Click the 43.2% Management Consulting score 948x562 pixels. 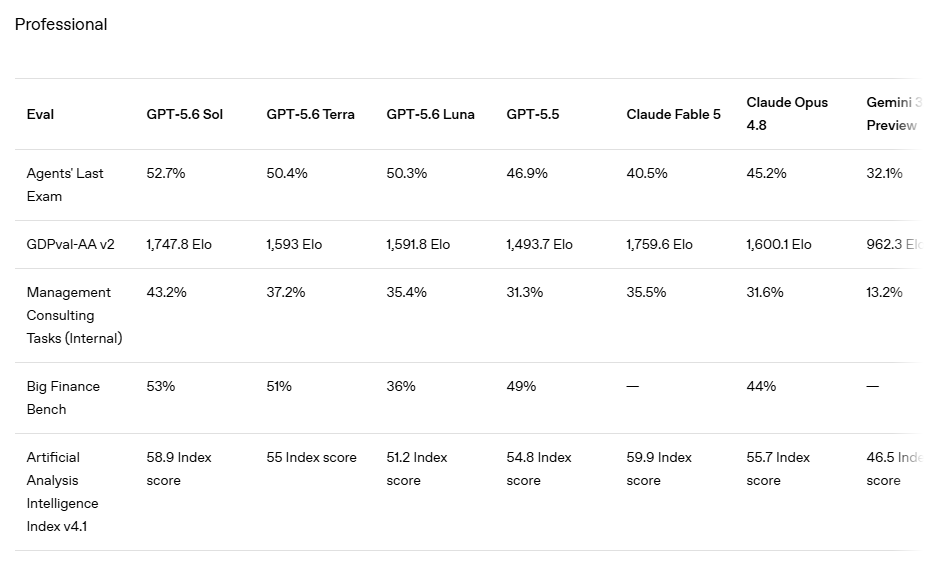point(166,292)
